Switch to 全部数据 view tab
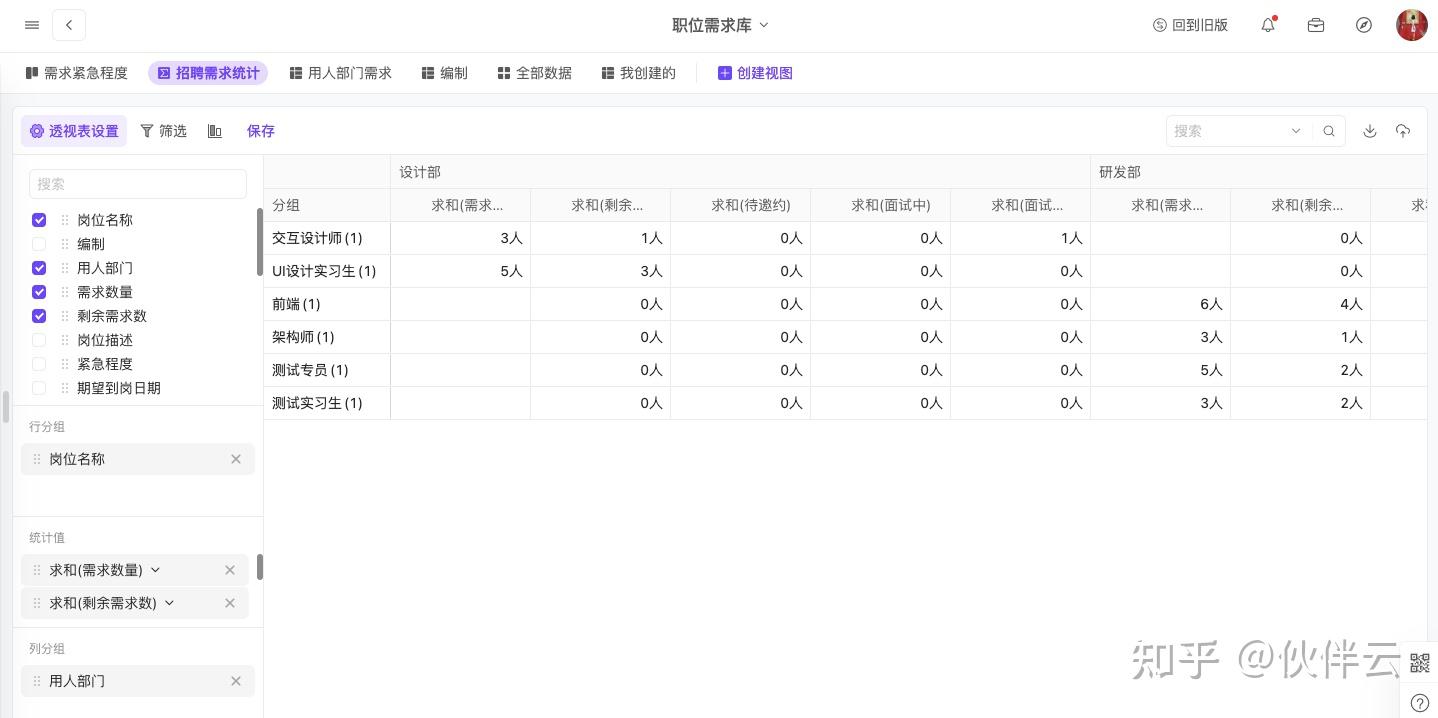This screenshot has width=1438, height=718. point(535,73)
